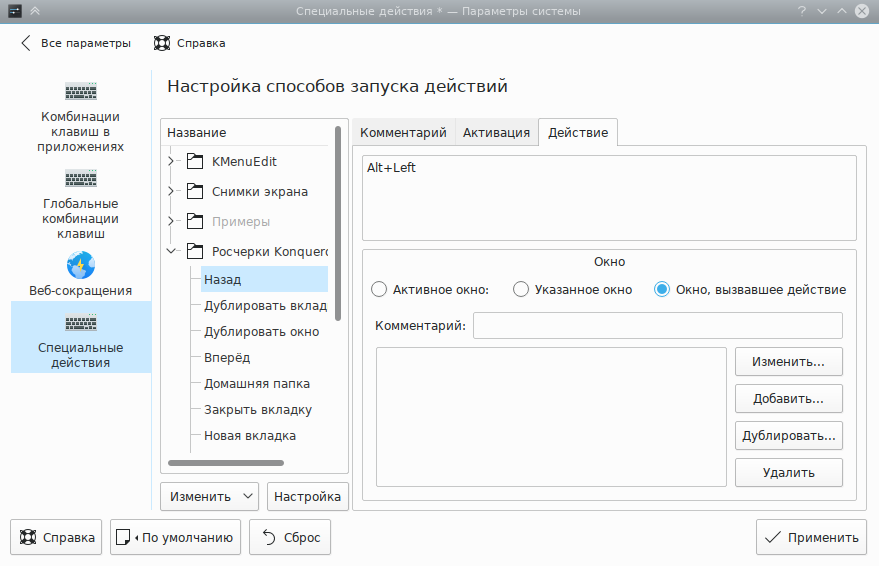Click the Снимки экрана folder icon
The width and height of the screenshot is (879, 566).
coord(194,191)
